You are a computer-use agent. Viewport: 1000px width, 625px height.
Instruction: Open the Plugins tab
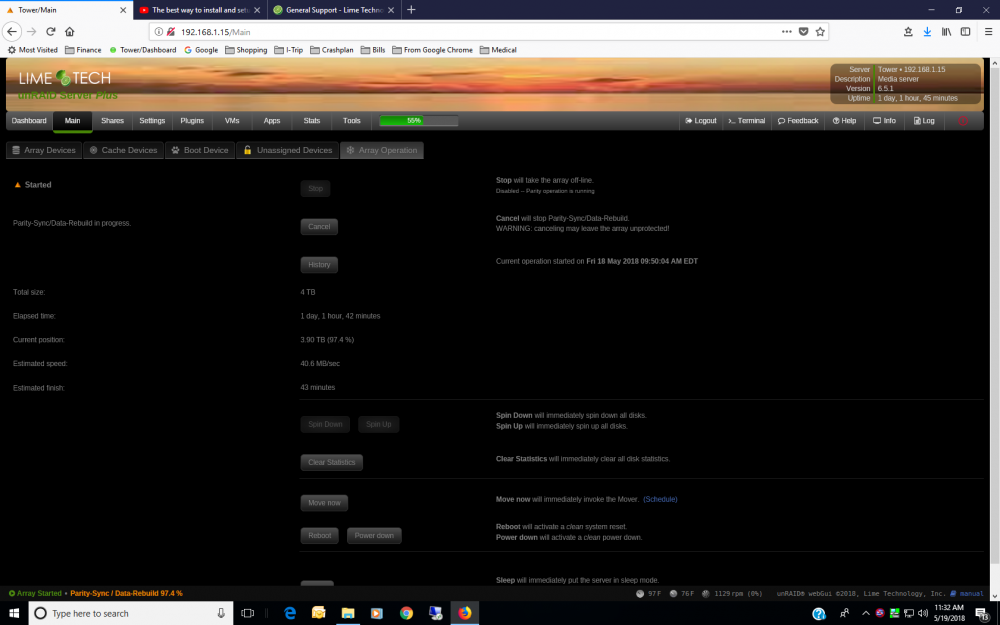tap(192, 121)
